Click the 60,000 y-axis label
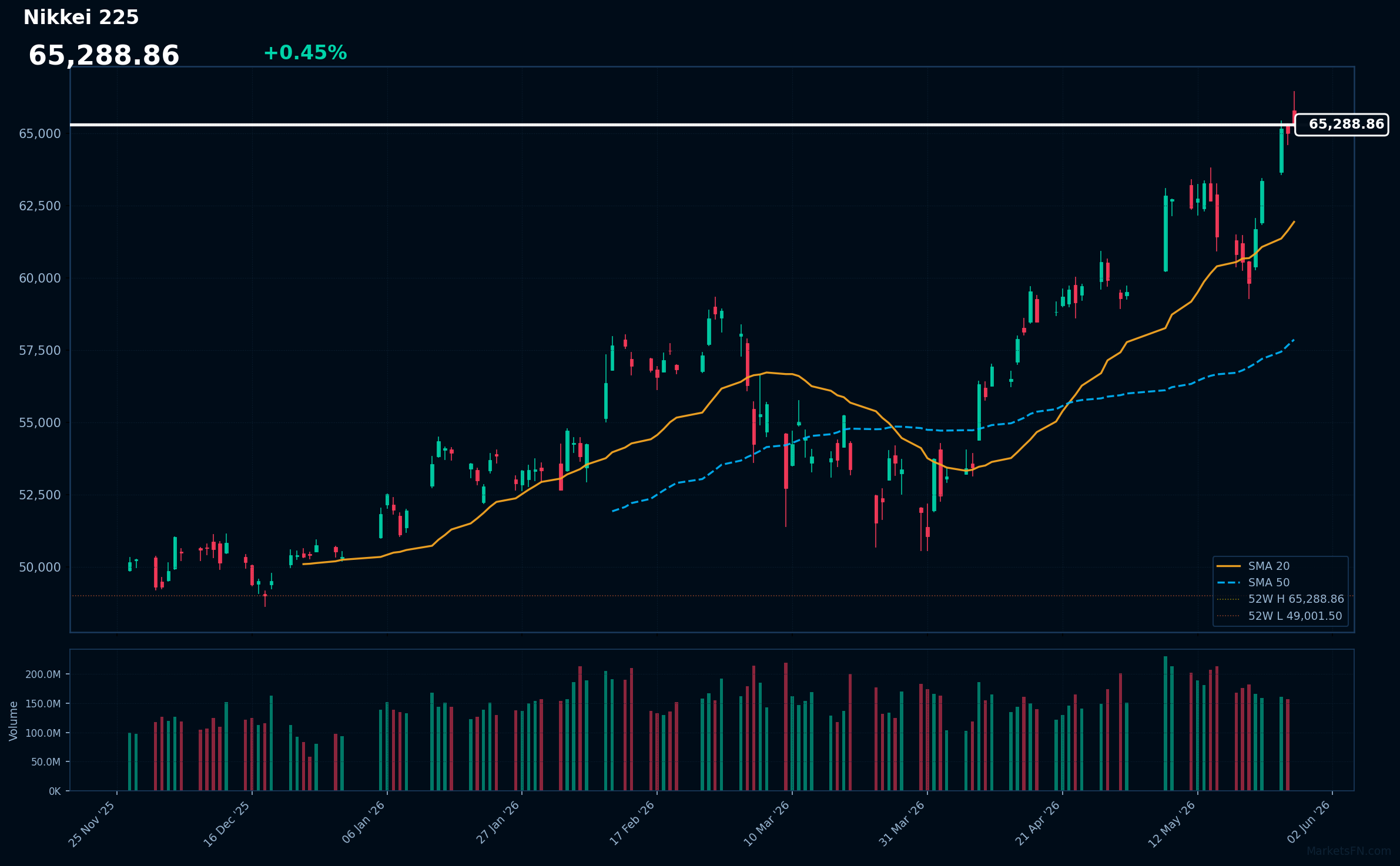 [40, 278]
